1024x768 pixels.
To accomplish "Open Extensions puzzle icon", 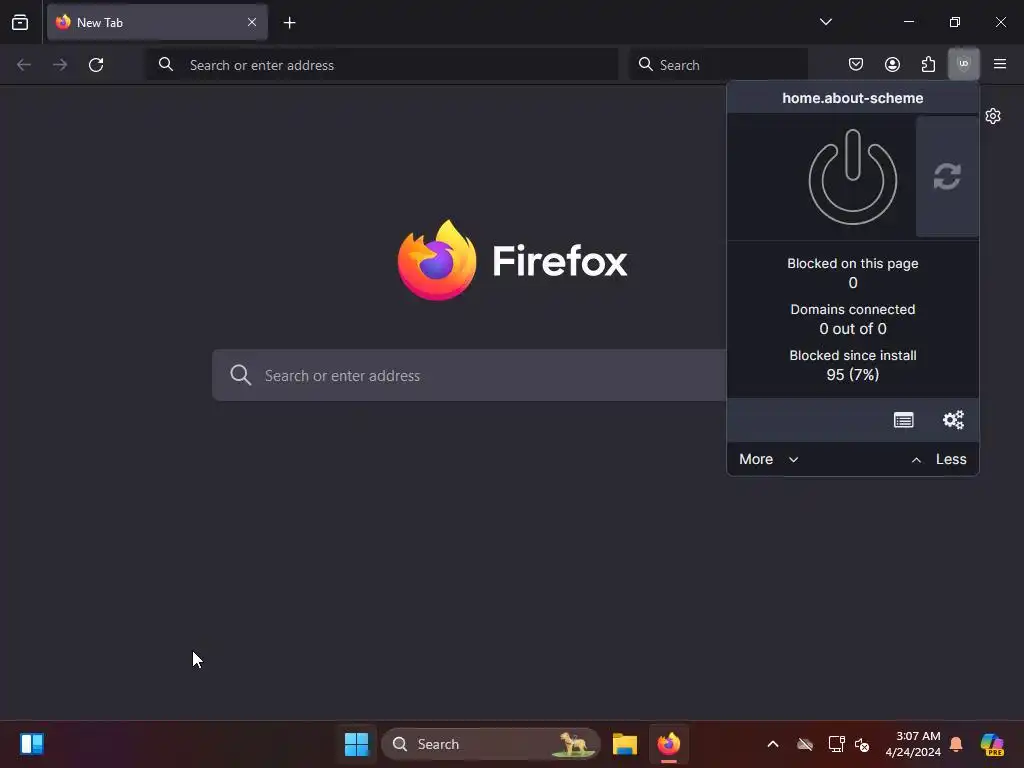I will (928, 64).
